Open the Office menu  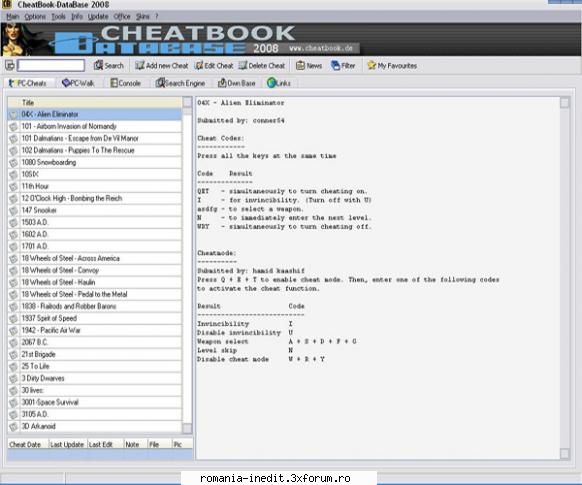122,17
